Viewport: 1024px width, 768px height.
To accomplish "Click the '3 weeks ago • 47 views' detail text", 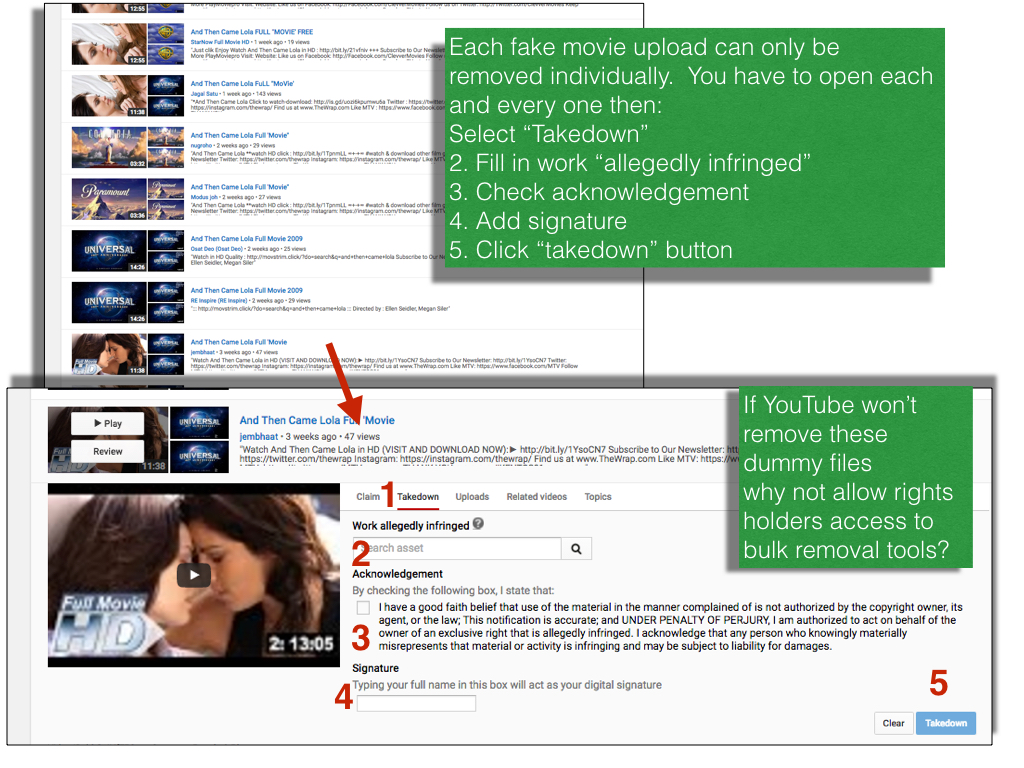I will click(332, 437).
